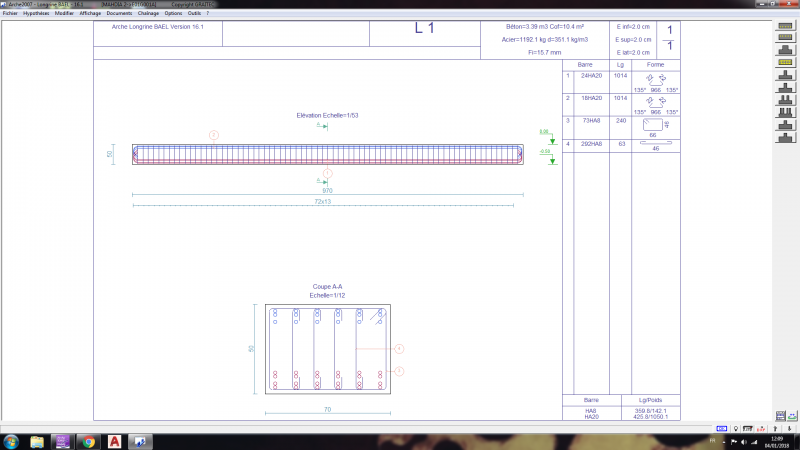
Task: Click the purple application icon in the taskbar
Action: [62, 442]
